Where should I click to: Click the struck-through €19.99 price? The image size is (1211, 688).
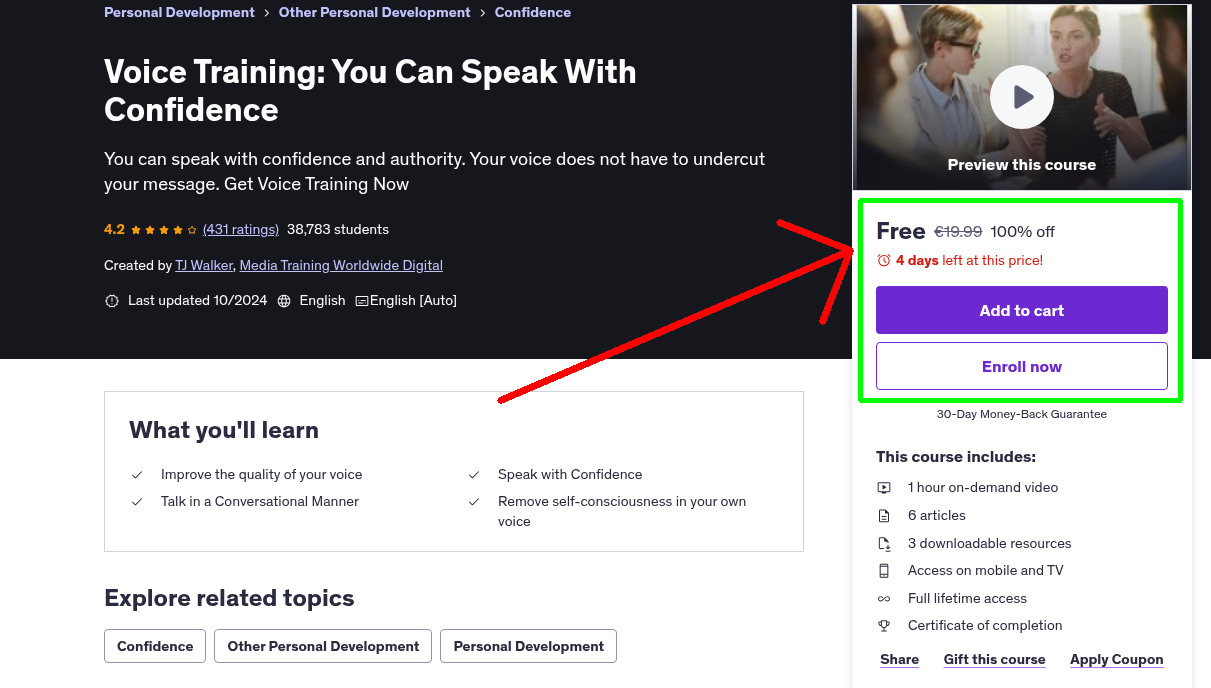pos(958,232)
